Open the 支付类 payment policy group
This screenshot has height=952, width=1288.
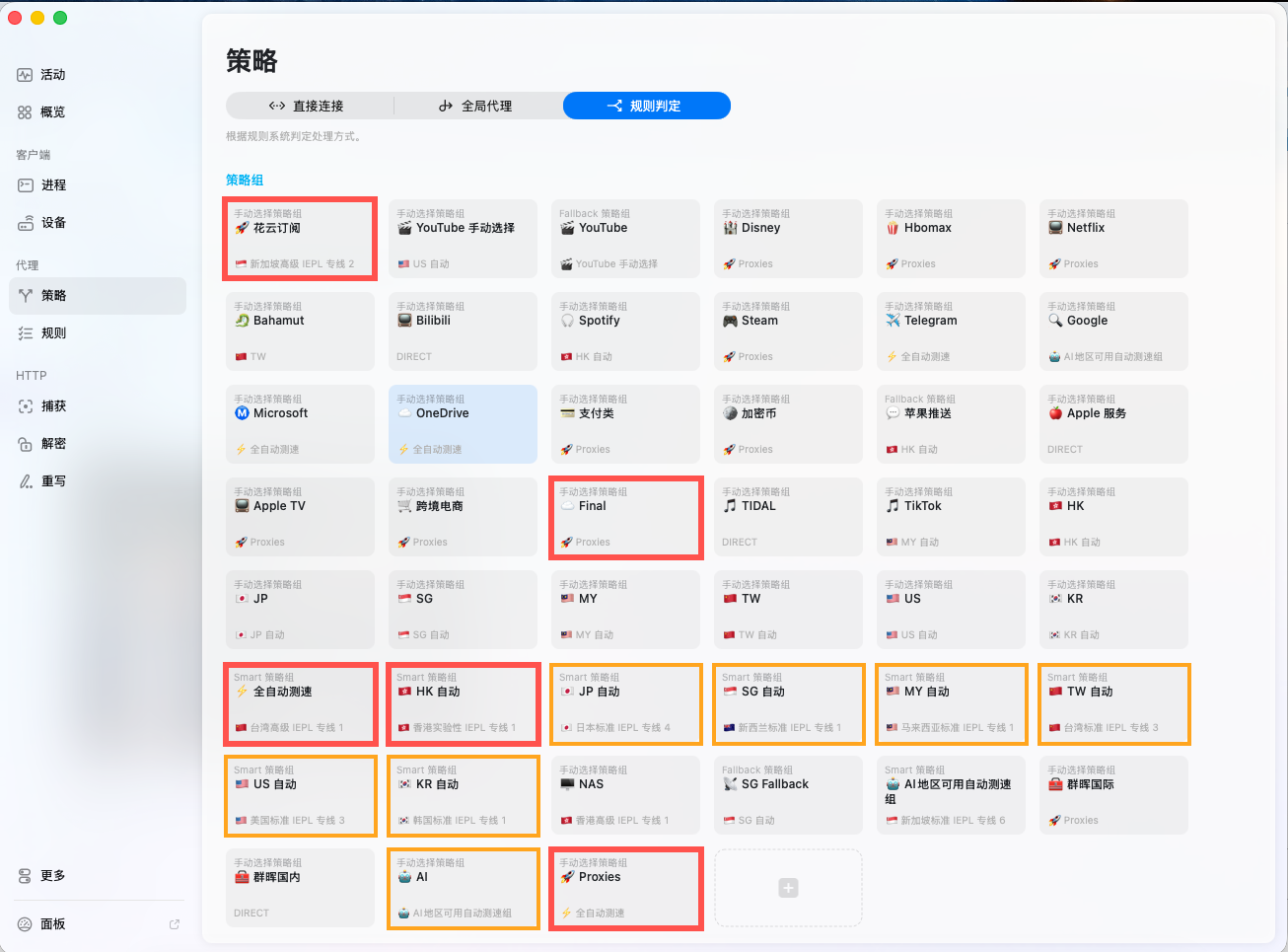tap(625, 424)
